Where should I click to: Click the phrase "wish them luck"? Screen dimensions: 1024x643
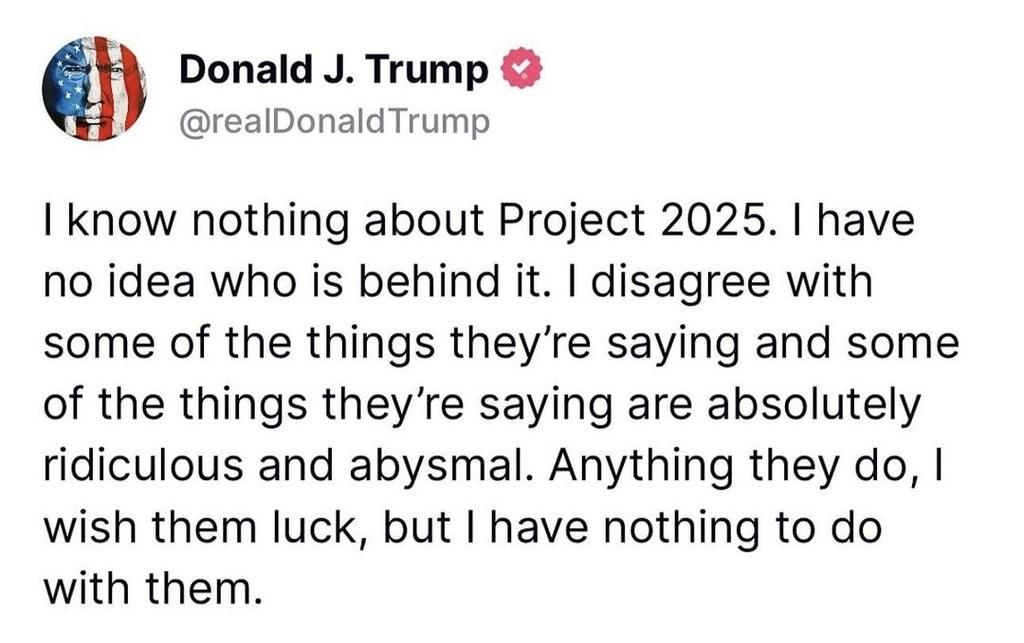click(208, 528)
